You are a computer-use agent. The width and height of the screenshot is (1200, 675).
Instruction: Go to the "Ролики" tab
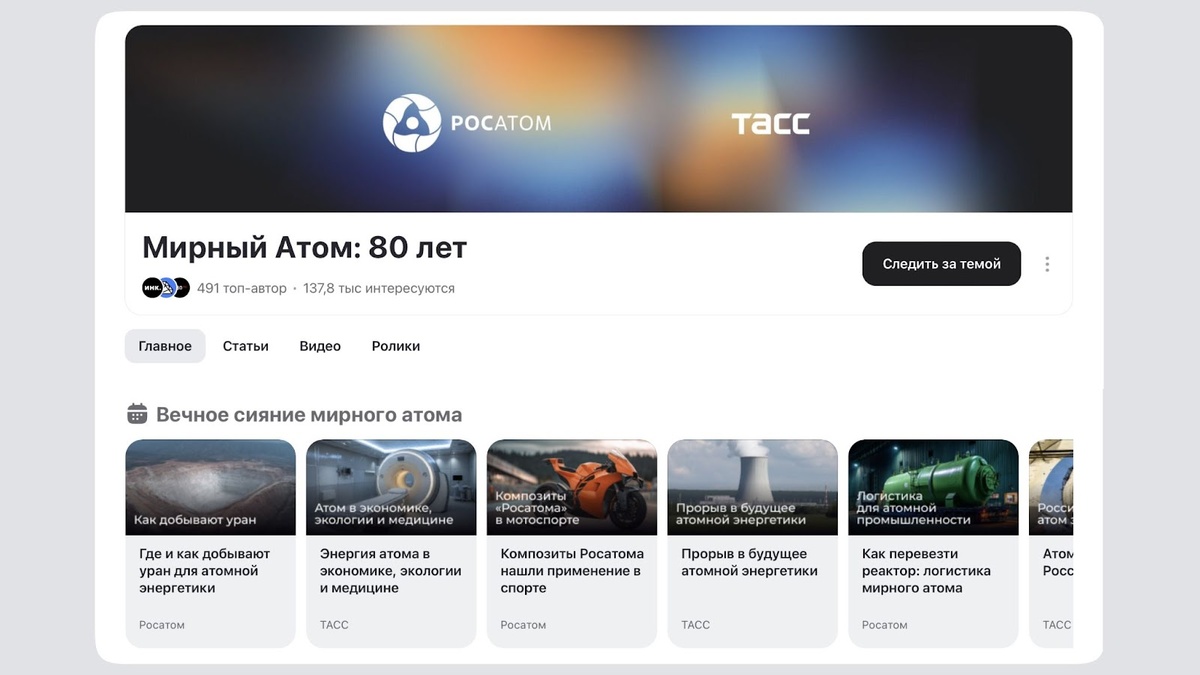[x=396, y=346]
